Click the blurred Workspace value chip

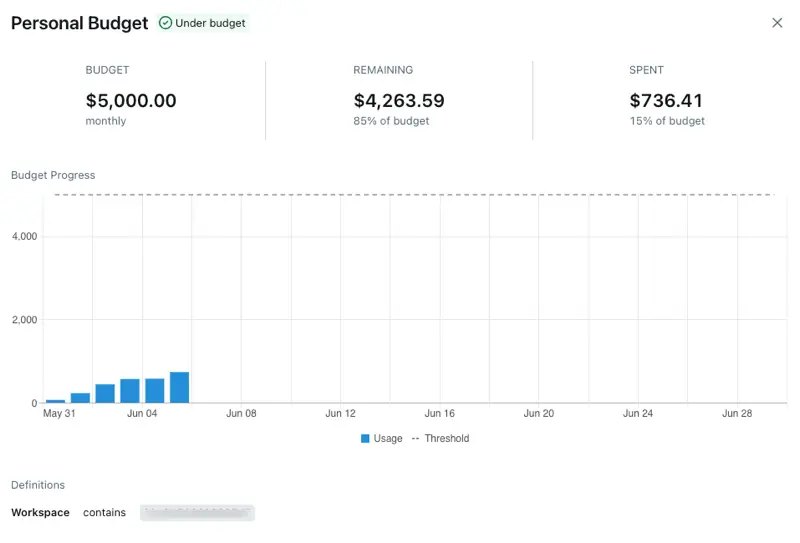pos(197,513)
